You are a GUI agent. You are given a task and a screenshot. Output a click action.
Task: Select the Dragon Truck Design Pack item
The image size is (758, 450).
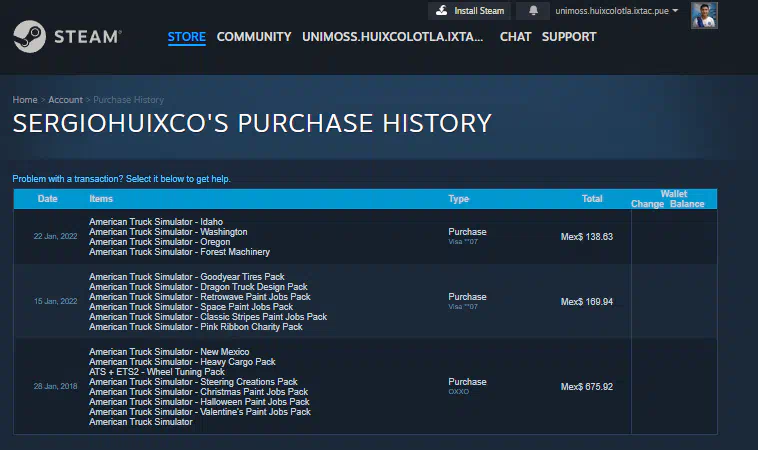click(x=198, y=287)
